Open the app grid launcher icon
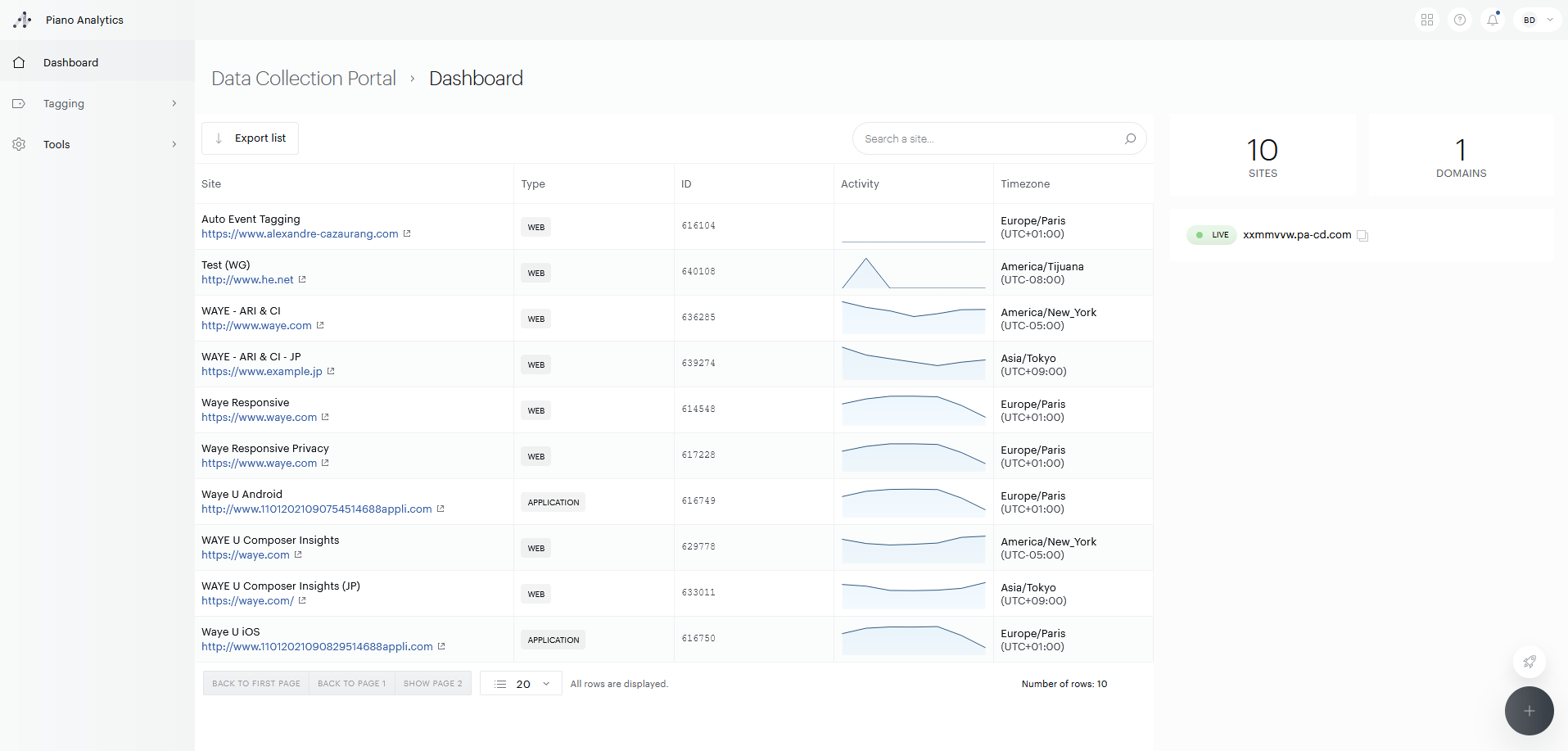Image resolution: width=1568 pixels, height=751 pixels. 1427,19
